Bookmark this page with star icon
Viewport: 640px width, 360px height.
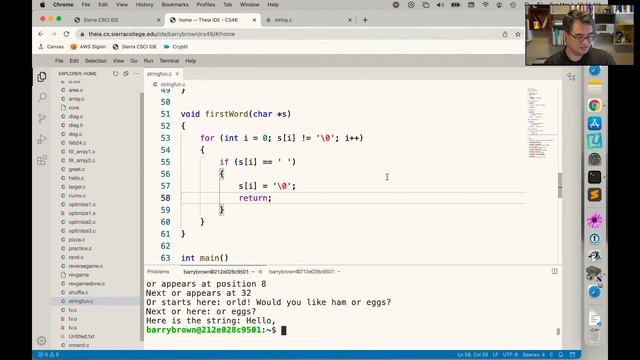[518, 34]
